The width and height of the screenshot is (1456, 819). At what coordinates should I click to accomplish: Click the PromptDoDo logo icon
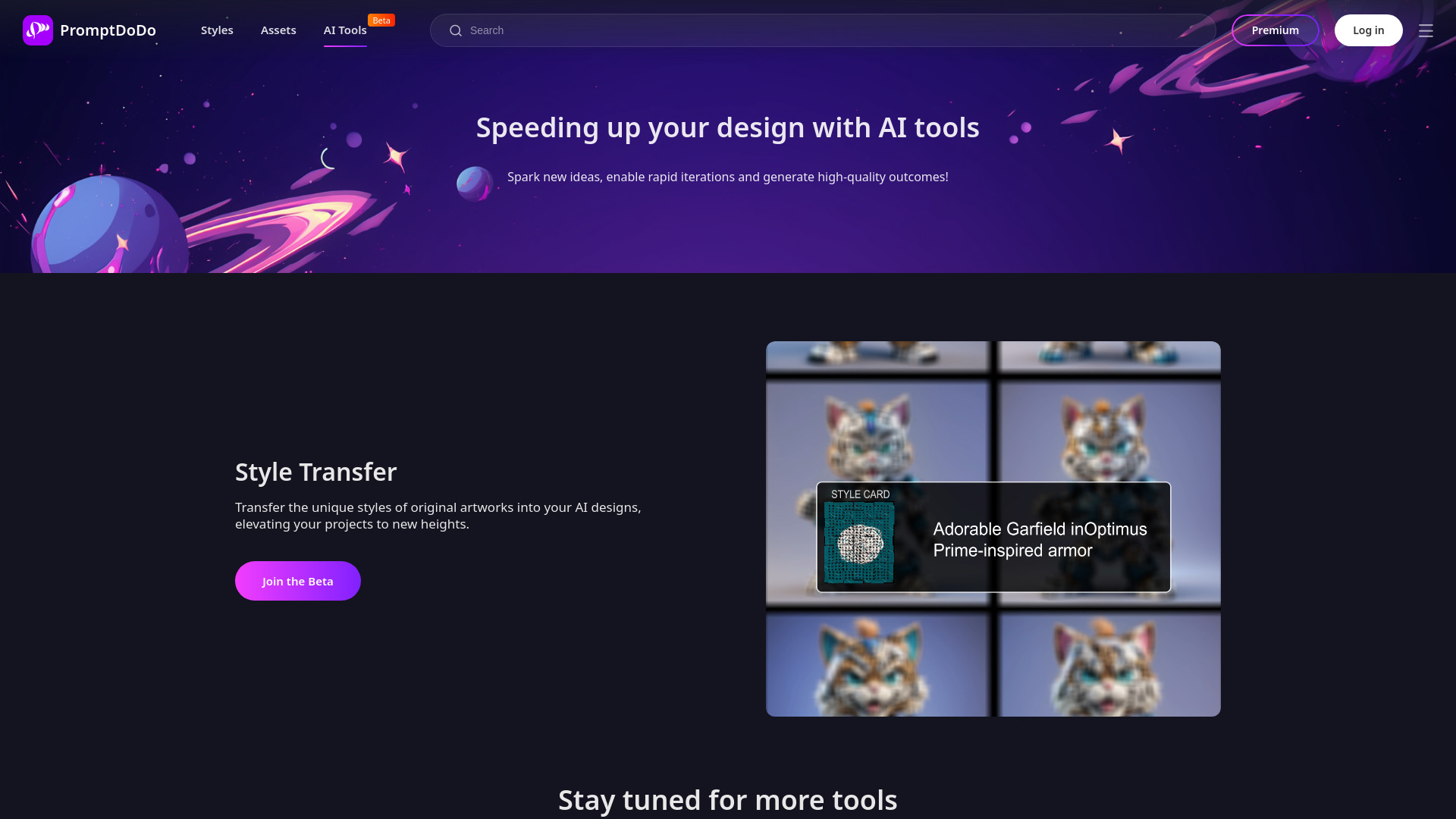click(38, 30)
